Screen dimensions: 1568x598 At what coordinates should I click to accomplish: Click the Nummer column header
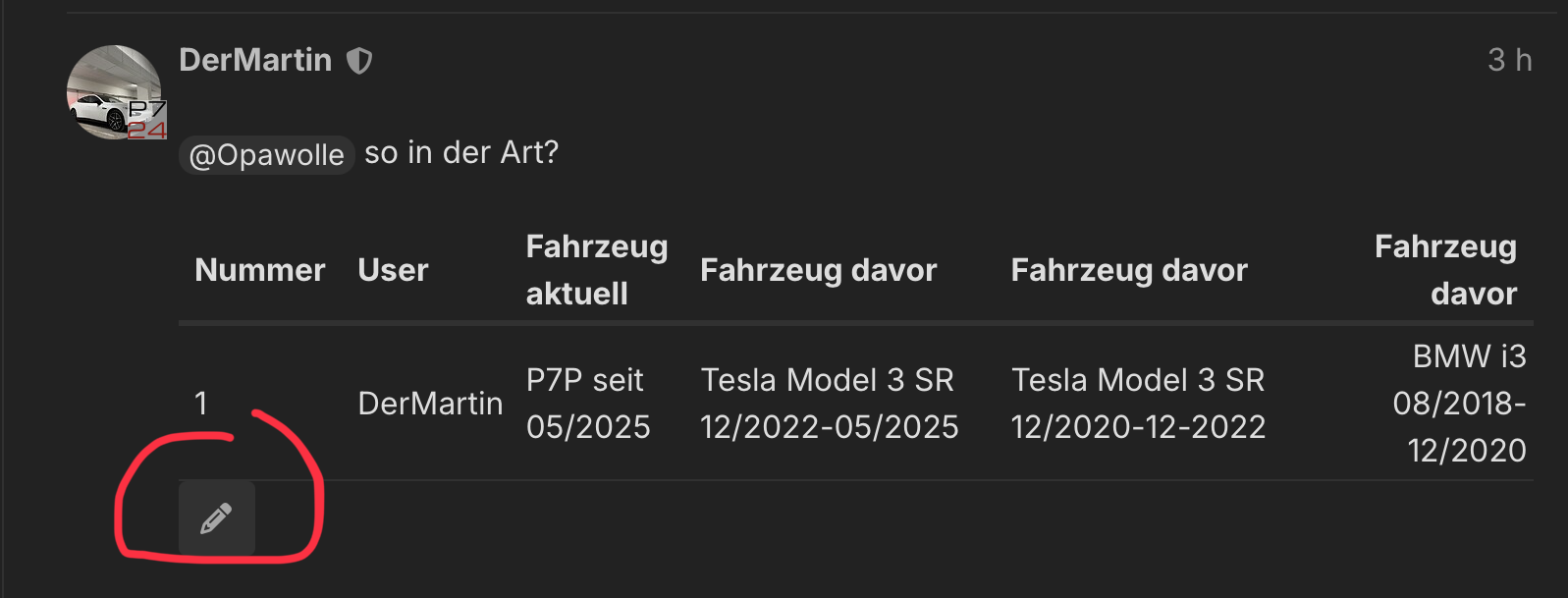click(x=259, y=270)
